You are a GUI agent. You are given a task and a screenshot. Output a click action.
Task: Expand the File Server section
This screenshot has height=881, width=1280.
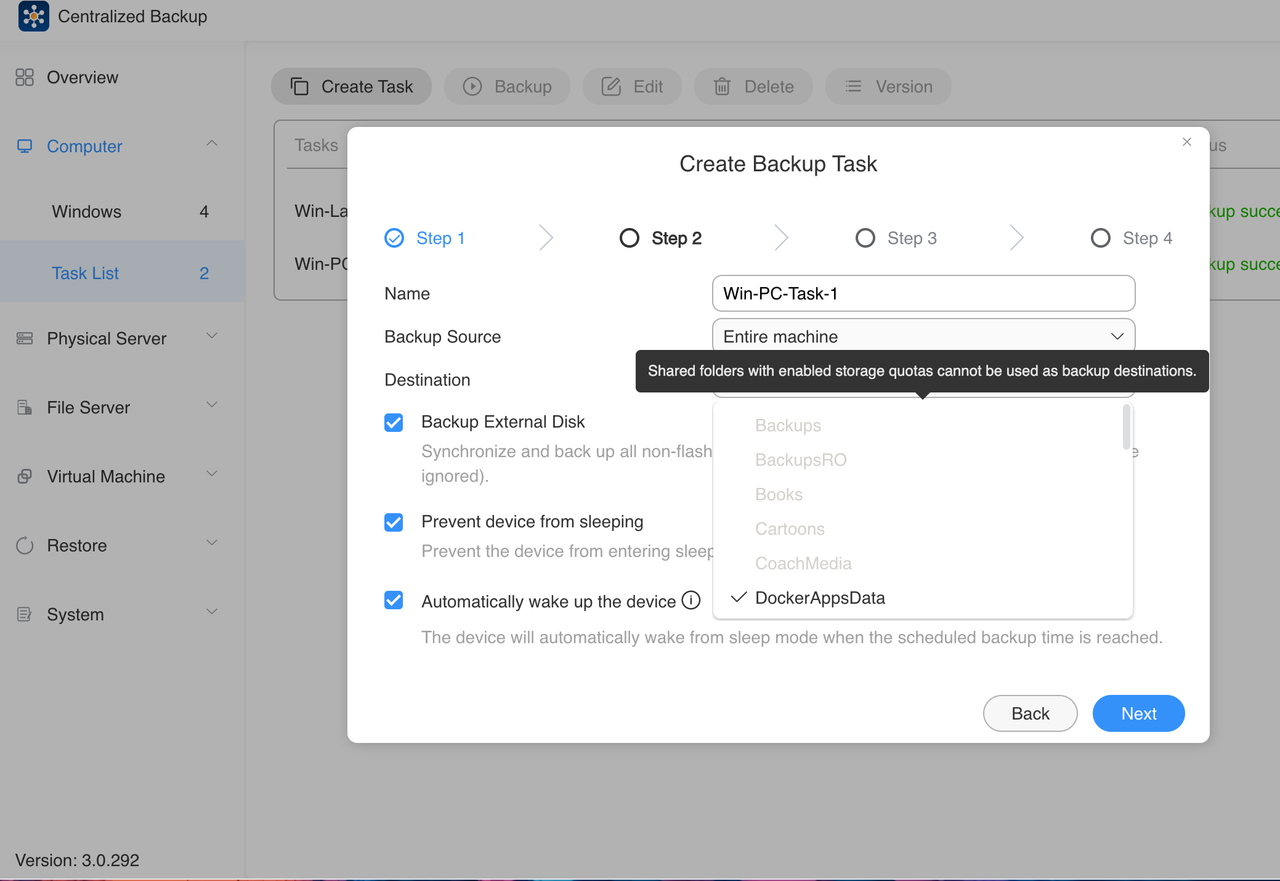tap(212, 406)
